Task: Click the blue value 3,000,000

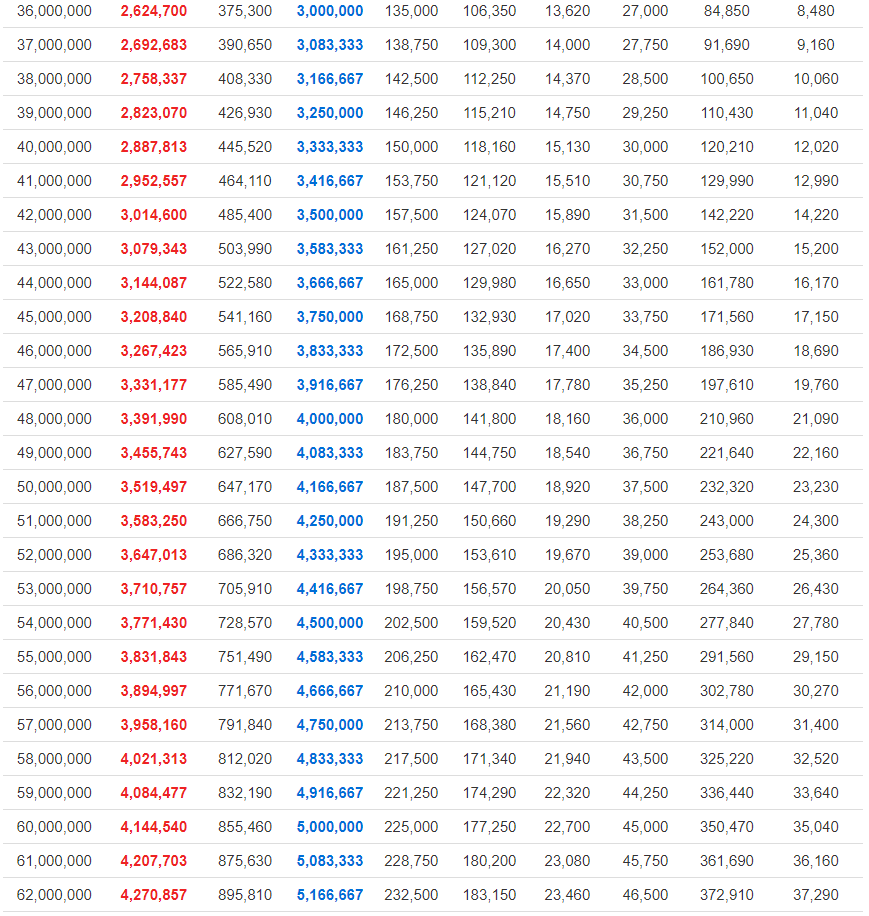Action: click(330, 11)
